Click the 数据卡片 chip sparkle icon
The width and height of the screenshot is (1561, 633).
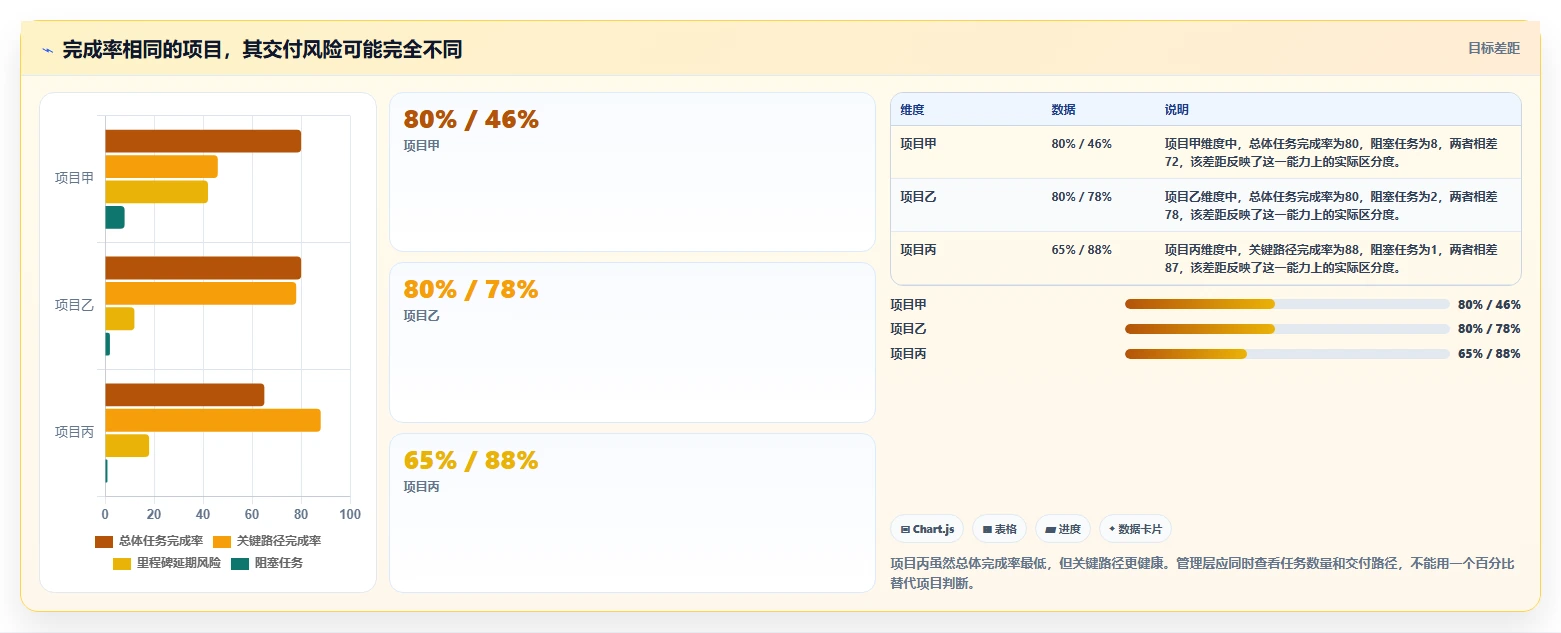[1112, 529]
